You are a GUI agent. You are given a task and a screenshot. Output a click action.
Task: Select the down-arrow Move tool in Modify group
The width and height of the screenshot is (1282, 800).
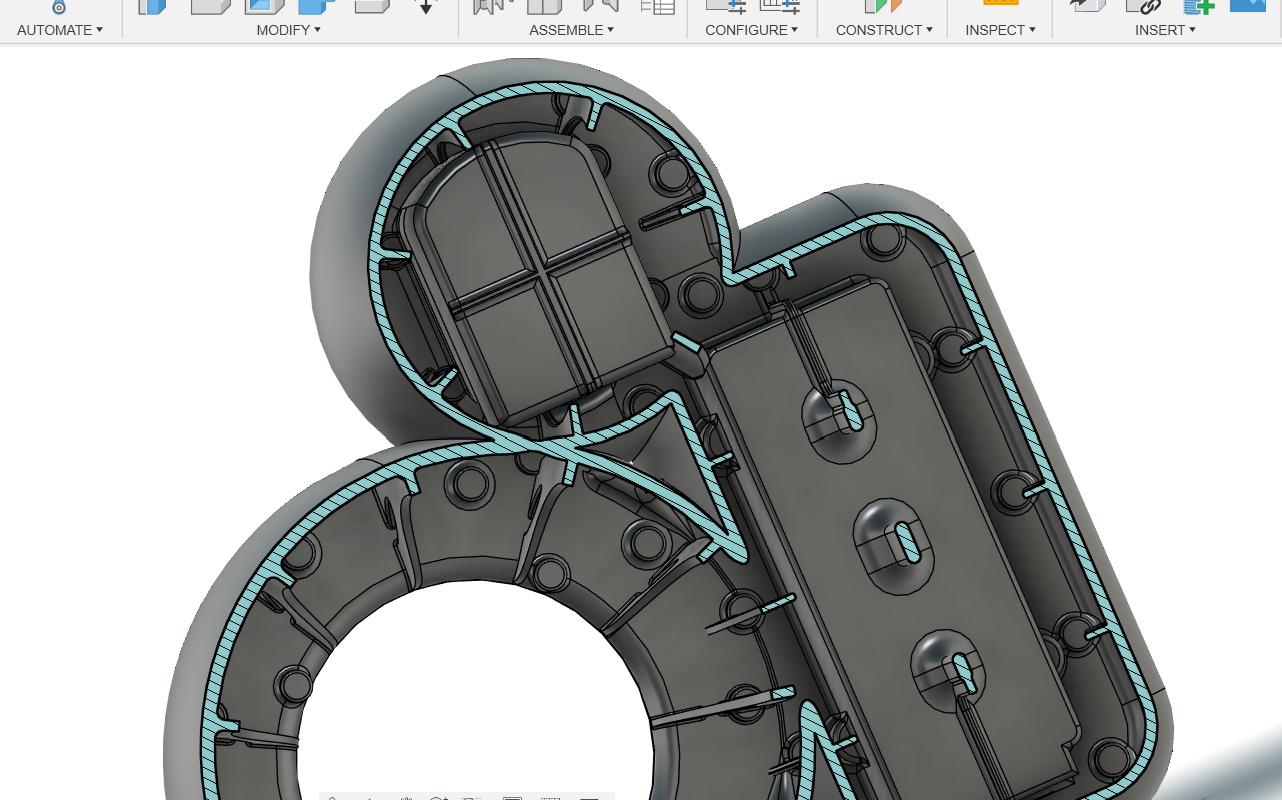tap(426, 6)
